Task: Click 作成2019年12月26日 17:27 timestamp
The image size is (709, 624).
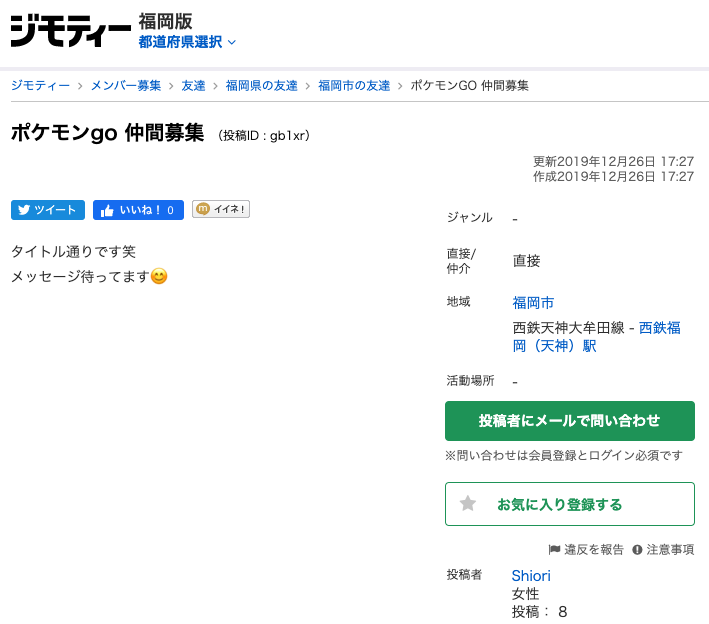Action: tap(613, 176)
